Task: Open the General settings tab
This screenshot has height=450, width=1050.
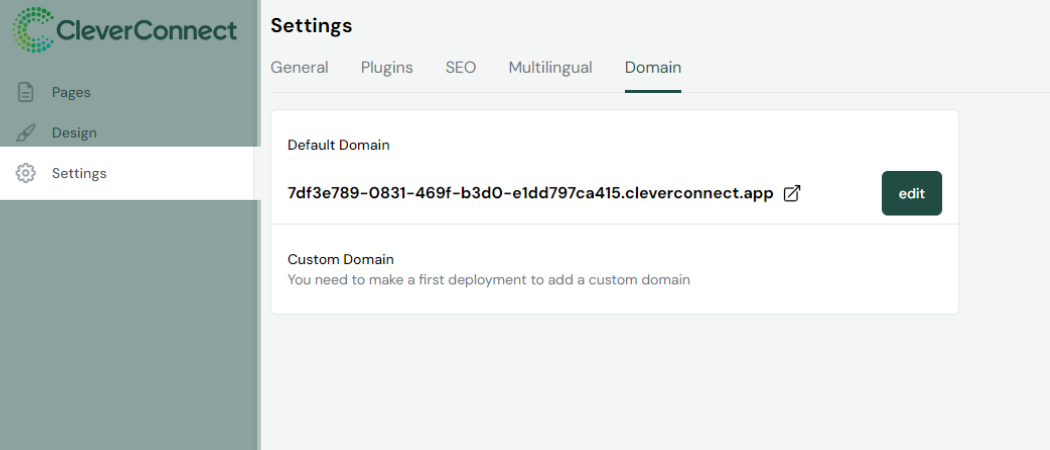Action: [x=299, y=68]
